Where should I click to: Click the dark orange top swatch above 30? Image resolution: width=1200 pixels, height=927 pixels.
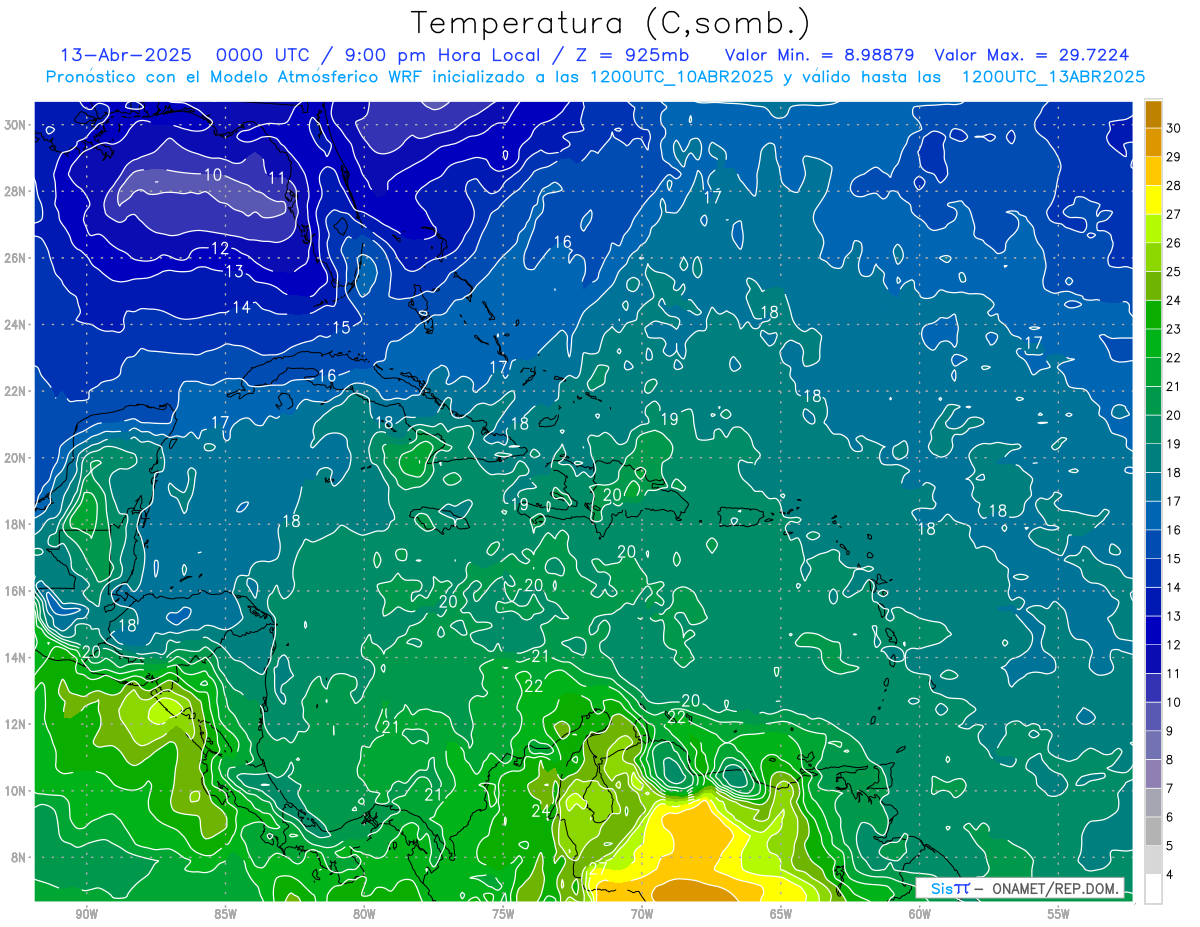point(1154,113)
